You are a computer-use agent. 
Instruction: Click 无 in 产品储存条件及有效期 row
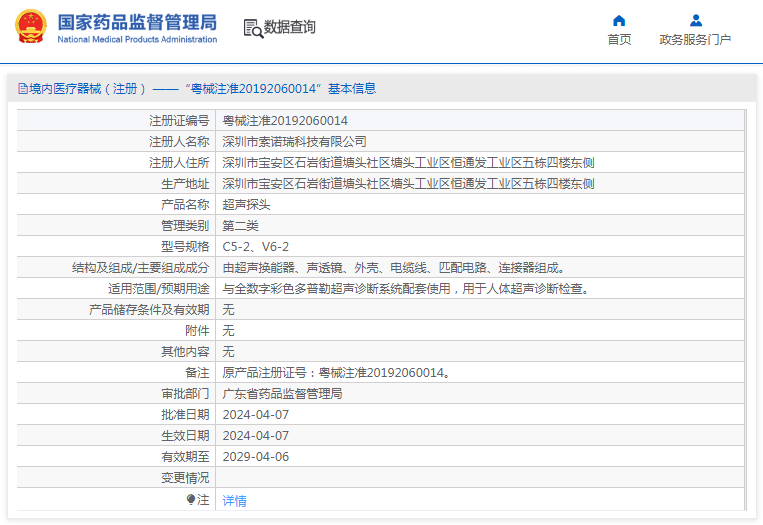(228, 309)
